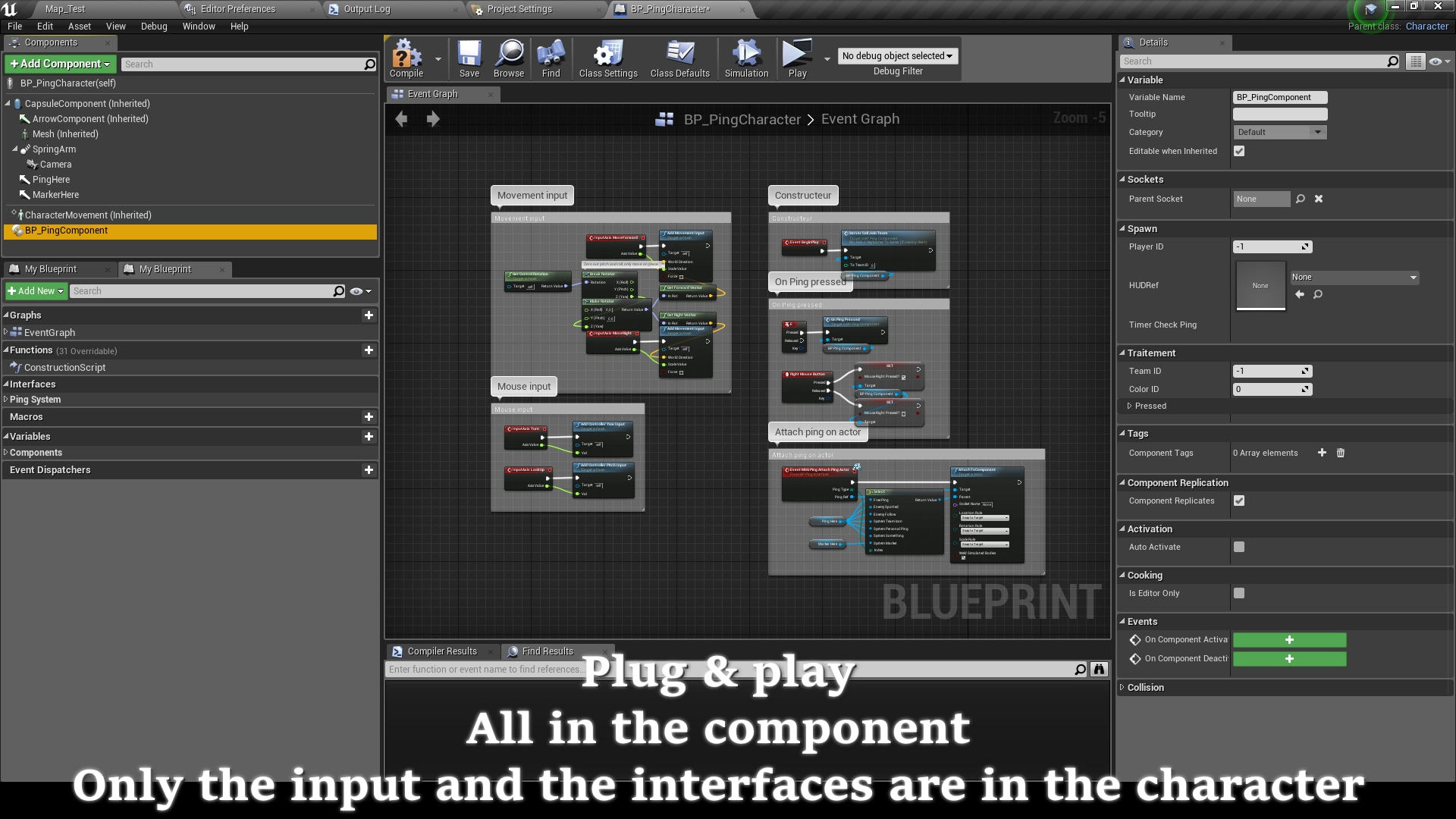This screenshot has height=819, width=1456.
Task: Click the Add Component button
Action: pos(59,64)
